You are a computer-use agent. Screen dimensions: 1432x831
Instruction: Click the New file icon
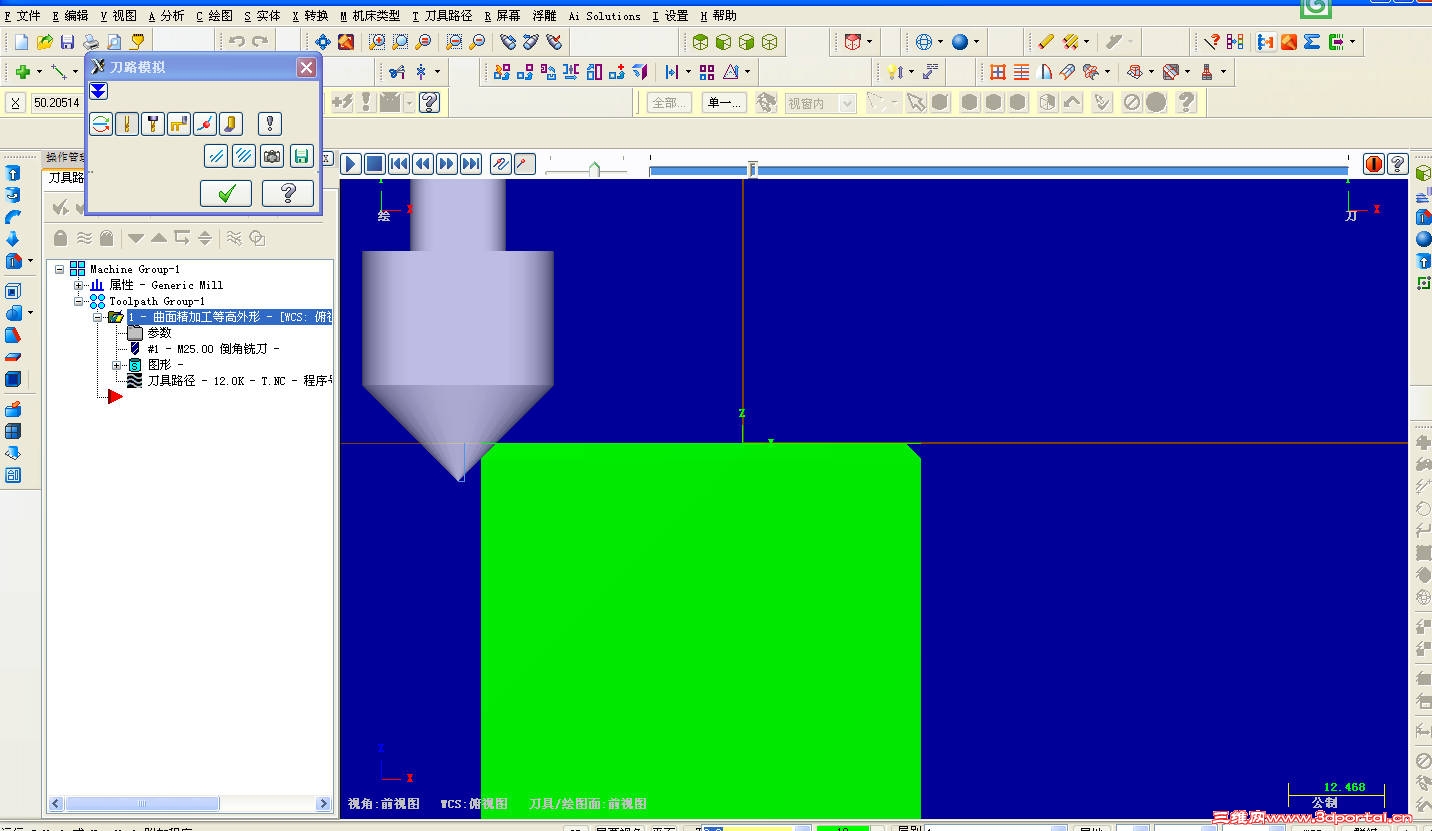[x=21, y=42]
